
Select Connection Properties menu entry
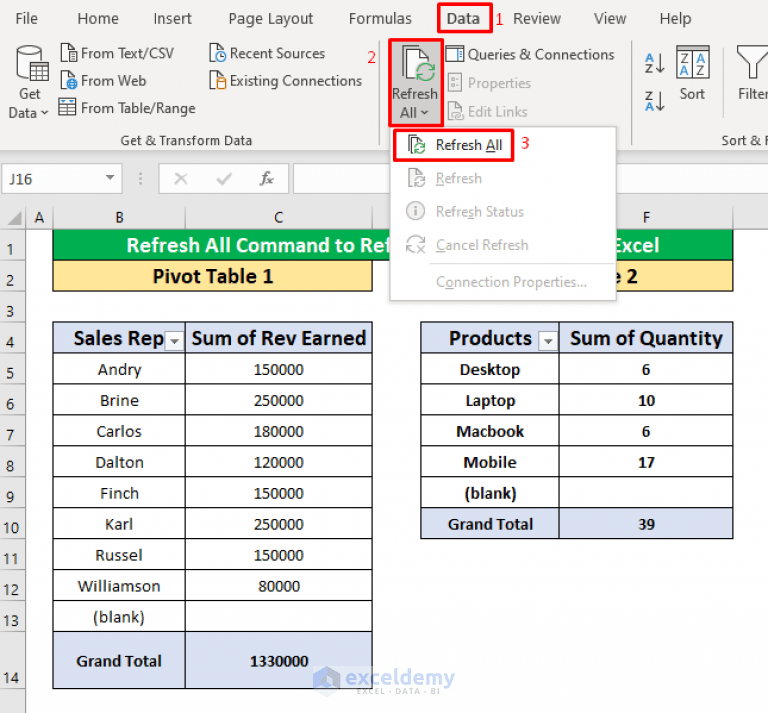503,282
